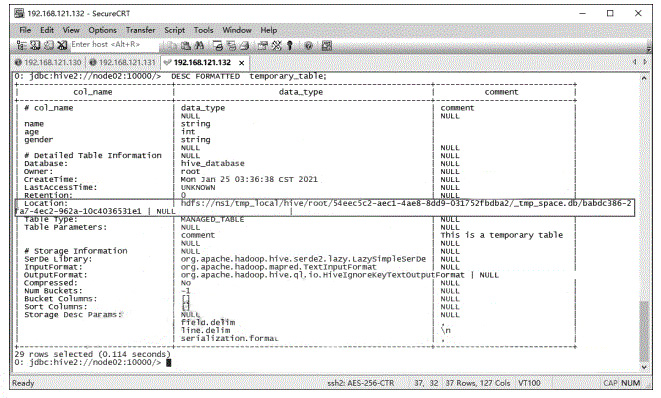Open the Script menu

tap(175, 30)
